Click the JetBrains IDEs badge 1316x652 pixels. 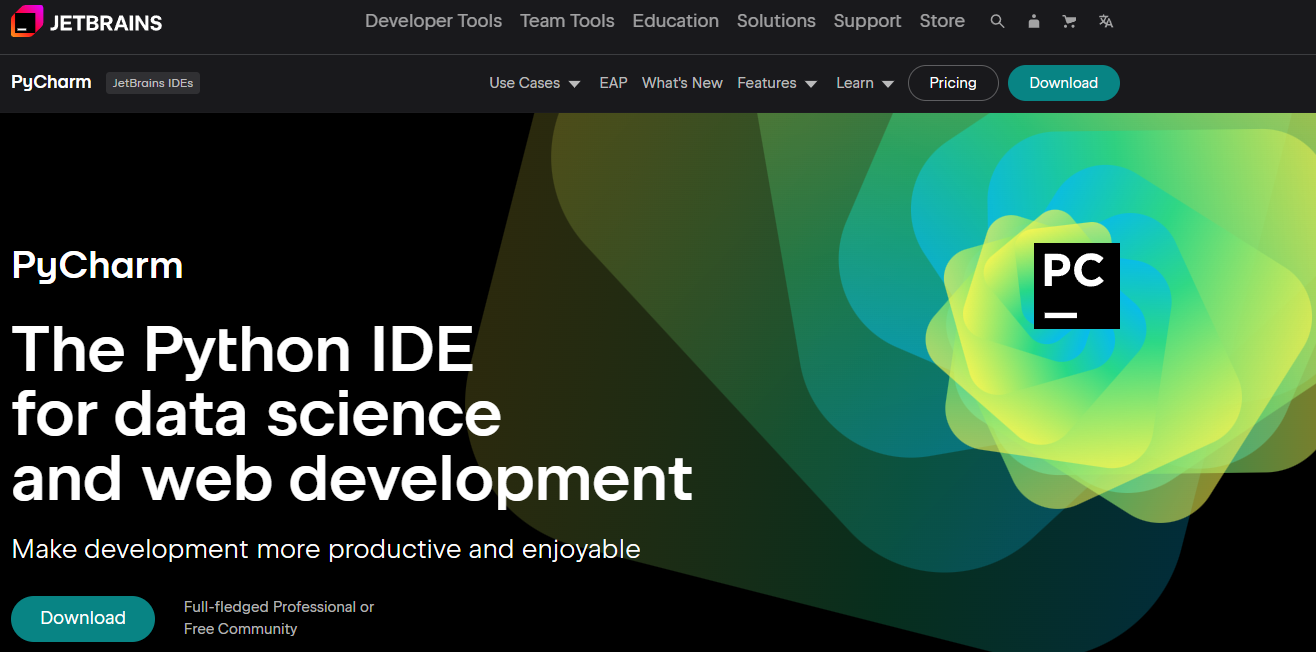(153, 83)
